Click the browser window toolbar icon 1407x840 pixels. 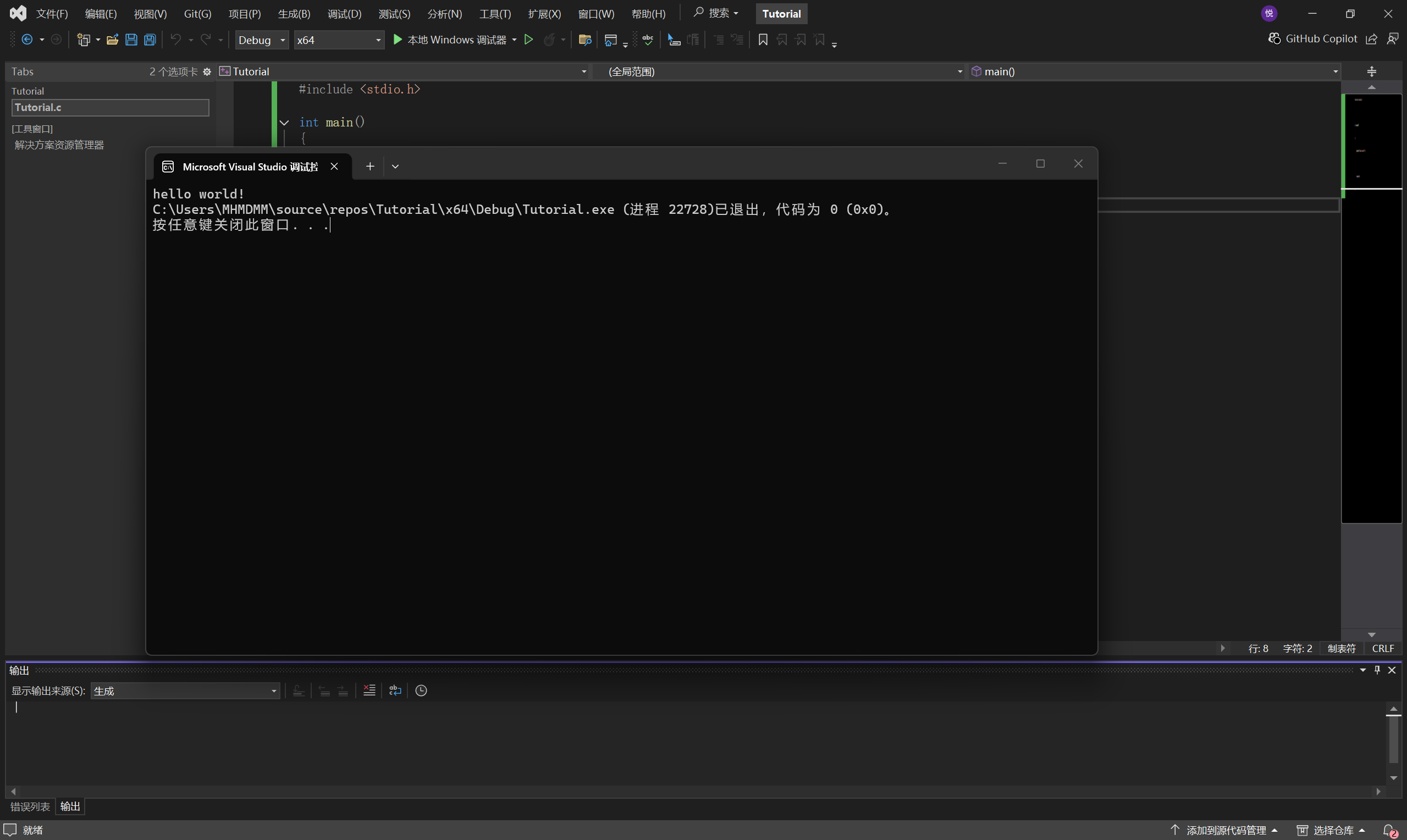pyautogui.click(x=610, y=40)
